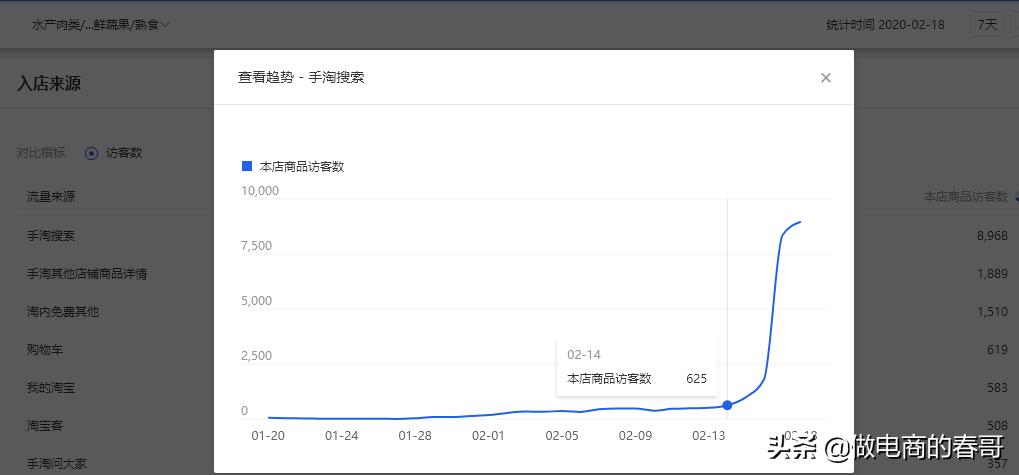Select the 手淘问大家 source row
The width and height of the screenshot is (1019, 475).
coord(57,463)
